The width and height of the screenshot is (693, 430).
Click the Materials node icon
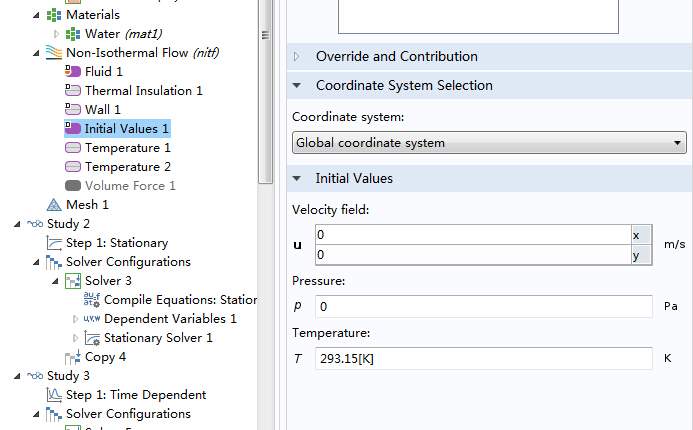54,15
